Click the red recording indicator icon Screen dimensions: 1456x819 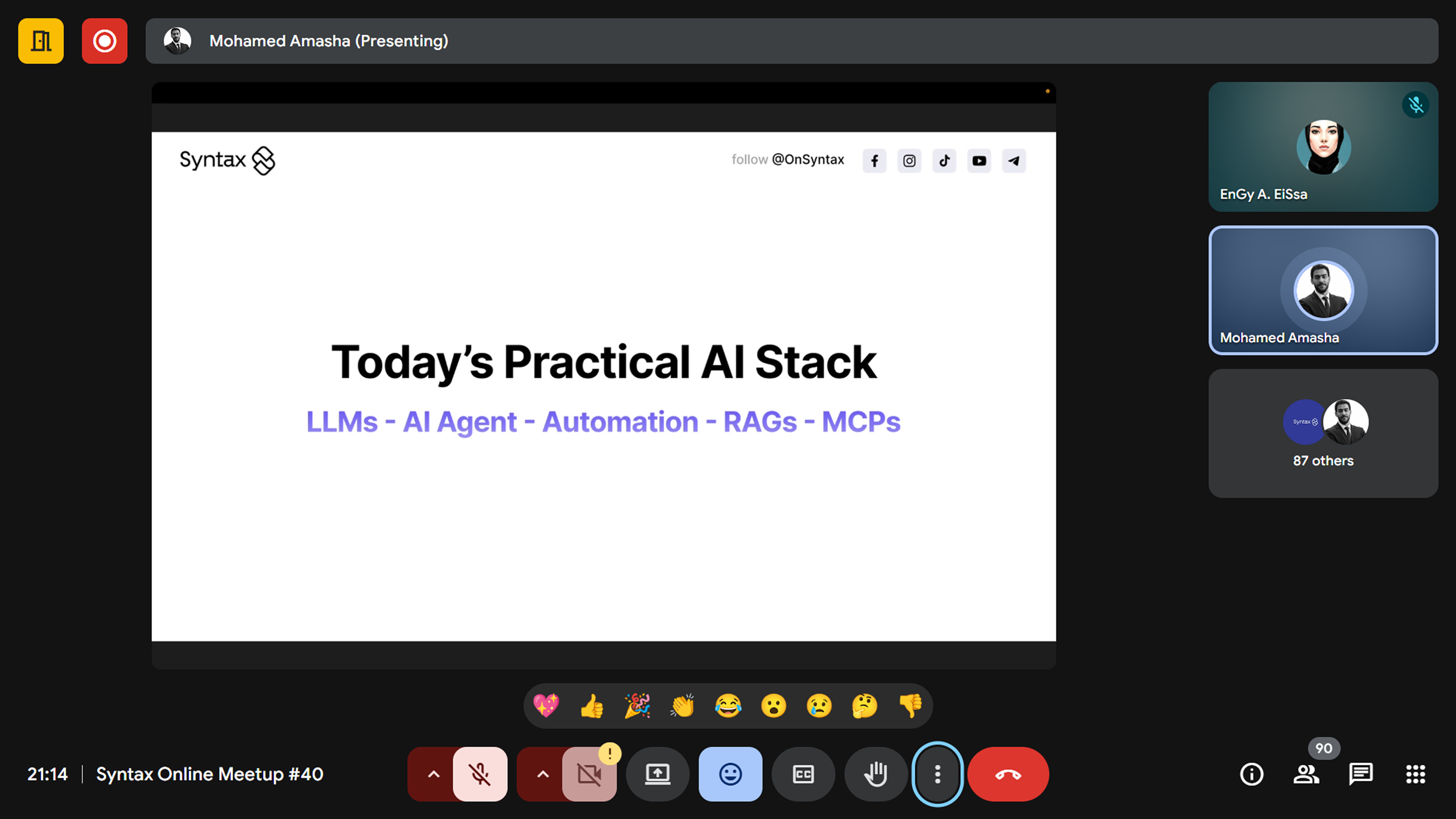(x=105, y=41)
